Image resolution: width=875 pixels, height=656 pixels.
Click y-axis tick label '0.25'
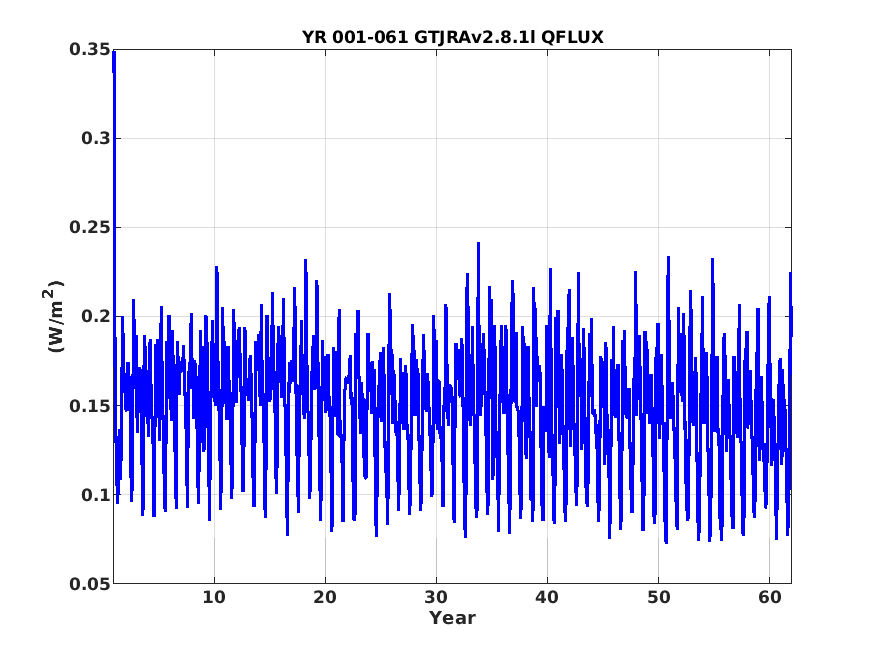[x=89, y=228]
